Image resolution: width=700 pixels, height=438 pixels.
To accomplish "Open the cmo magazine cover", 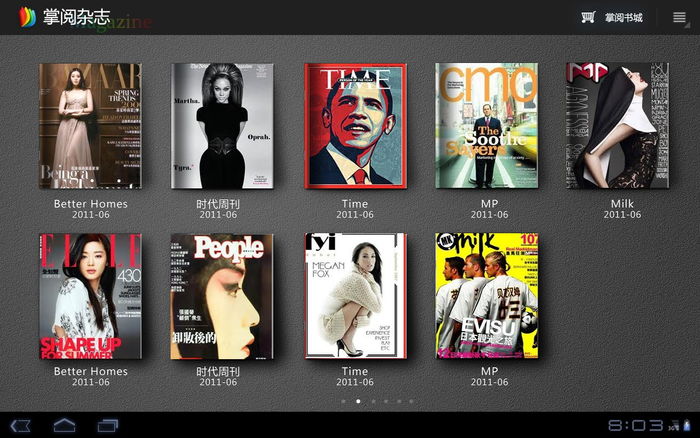I will [487, 126].
